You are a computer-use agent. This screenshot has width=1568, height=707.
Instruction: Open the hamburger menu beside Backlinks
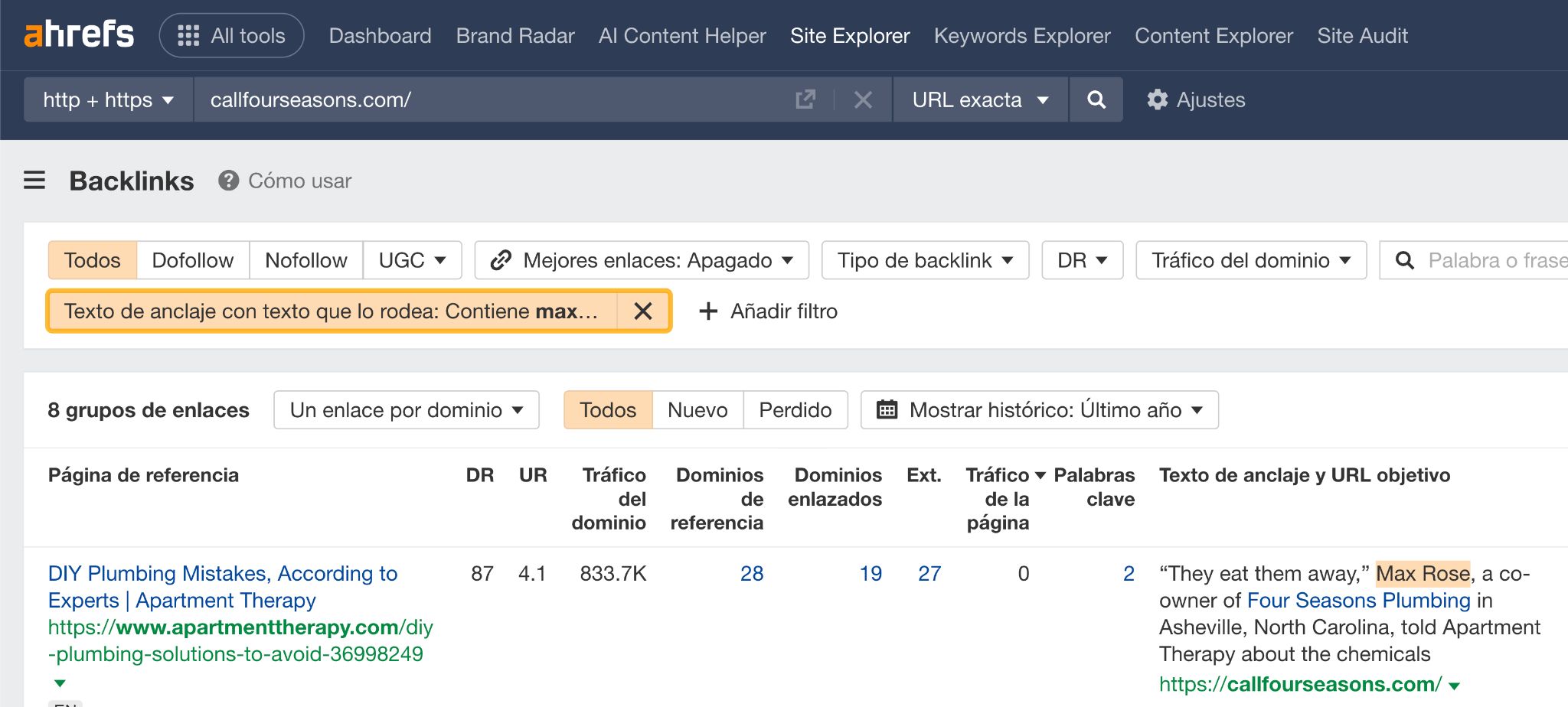[34, 181]
